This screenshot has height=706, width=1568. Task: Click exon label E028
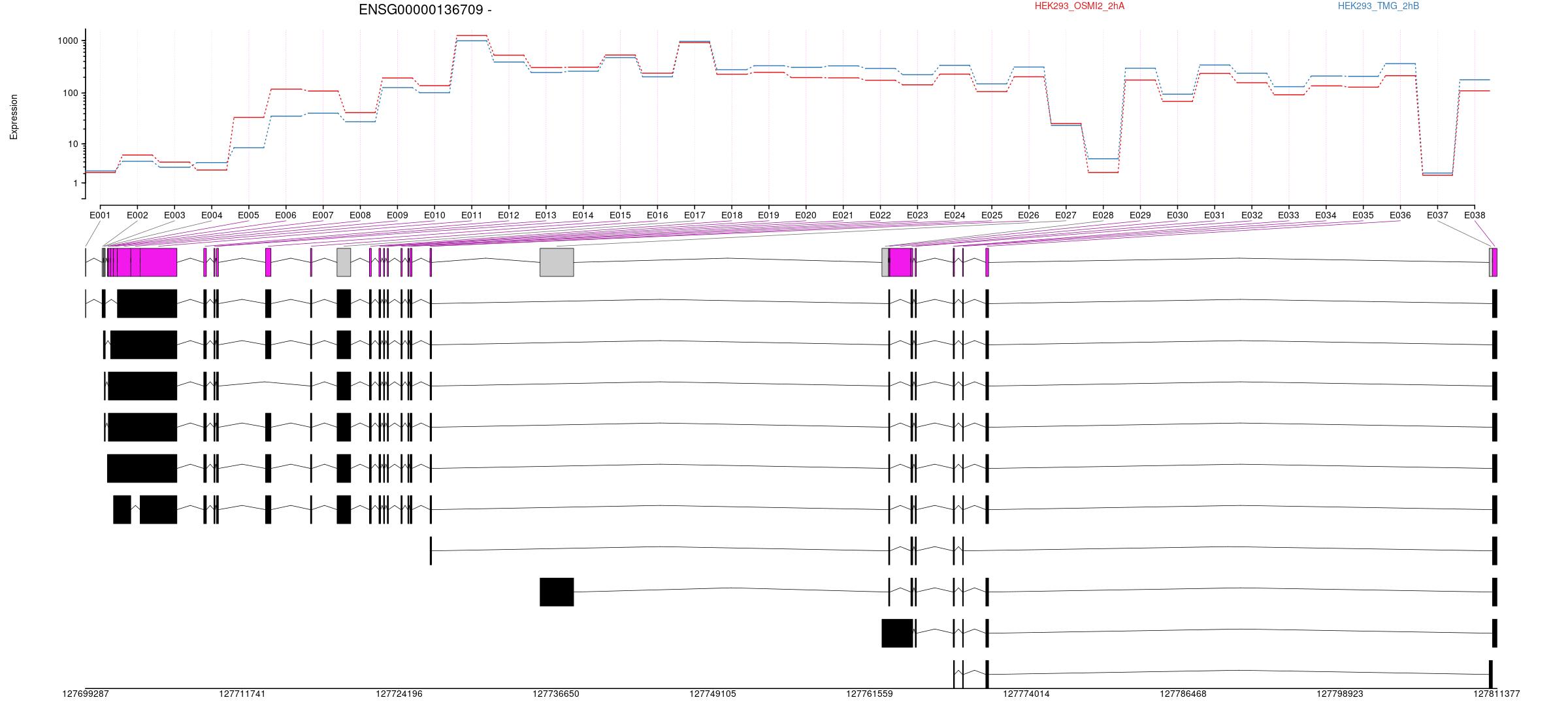(x=1103, y=215)
